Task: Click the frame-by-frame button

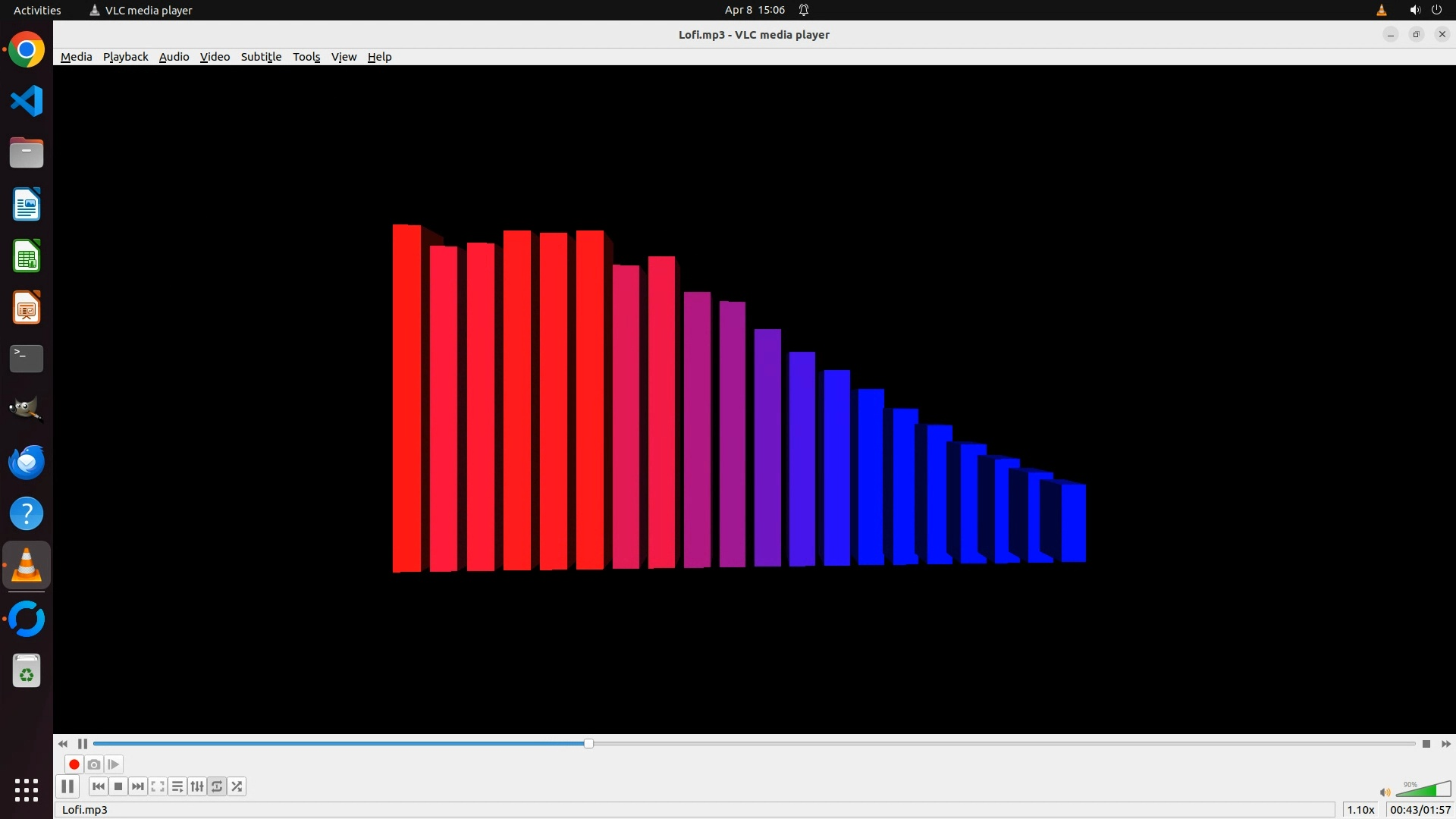Action: [x=114, y=764]
